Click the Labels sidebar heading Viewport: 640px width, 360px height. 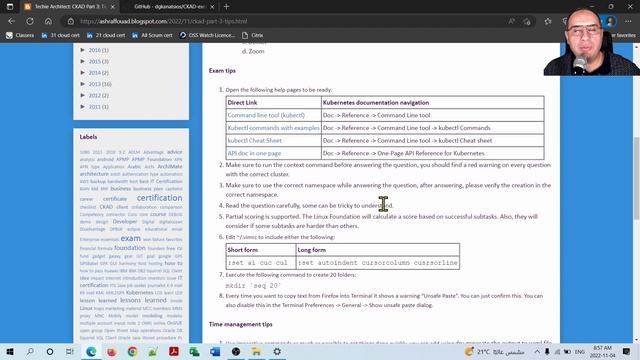coord(88,137)
